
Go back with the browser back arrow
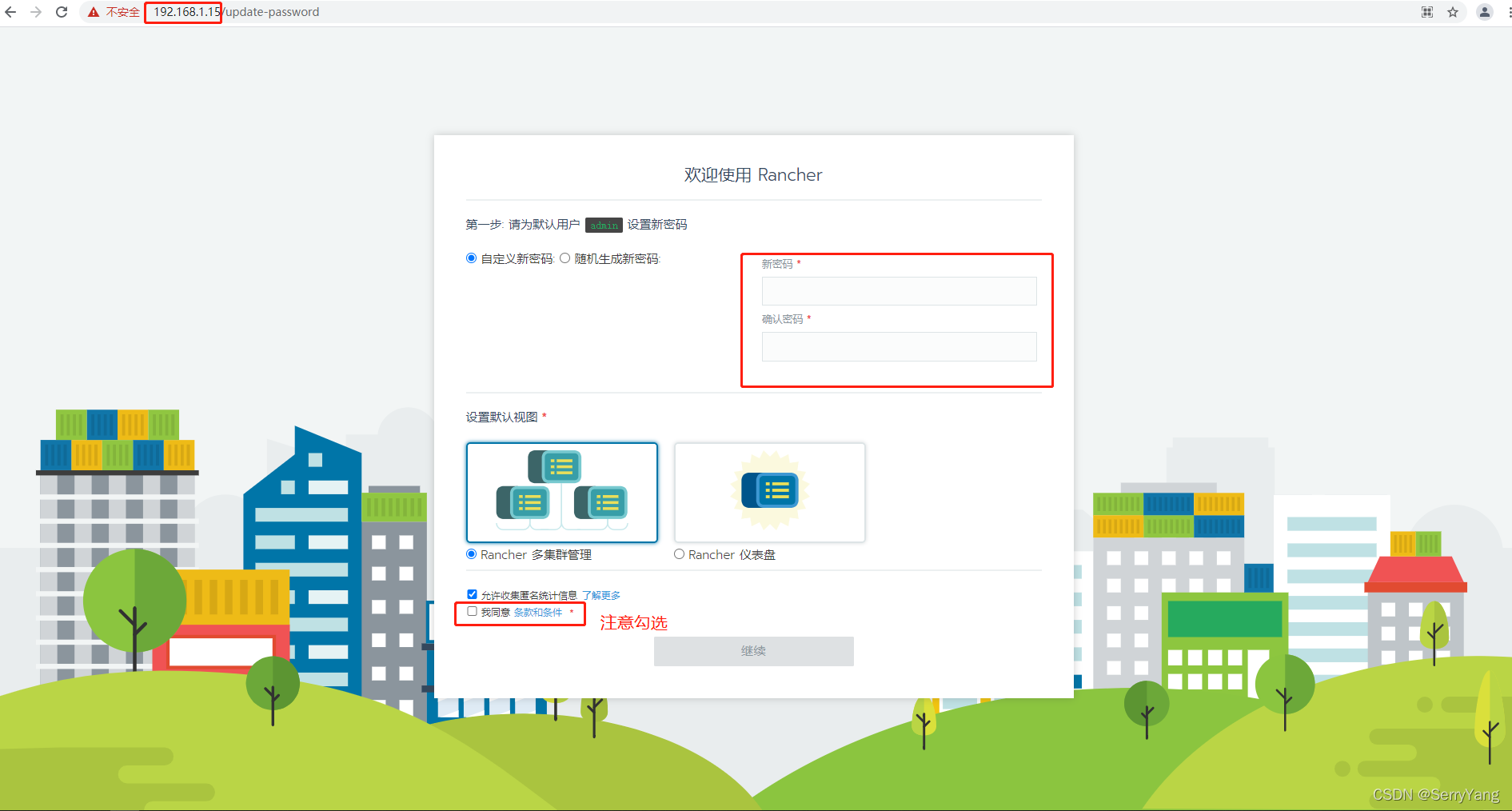pos(10,12)
